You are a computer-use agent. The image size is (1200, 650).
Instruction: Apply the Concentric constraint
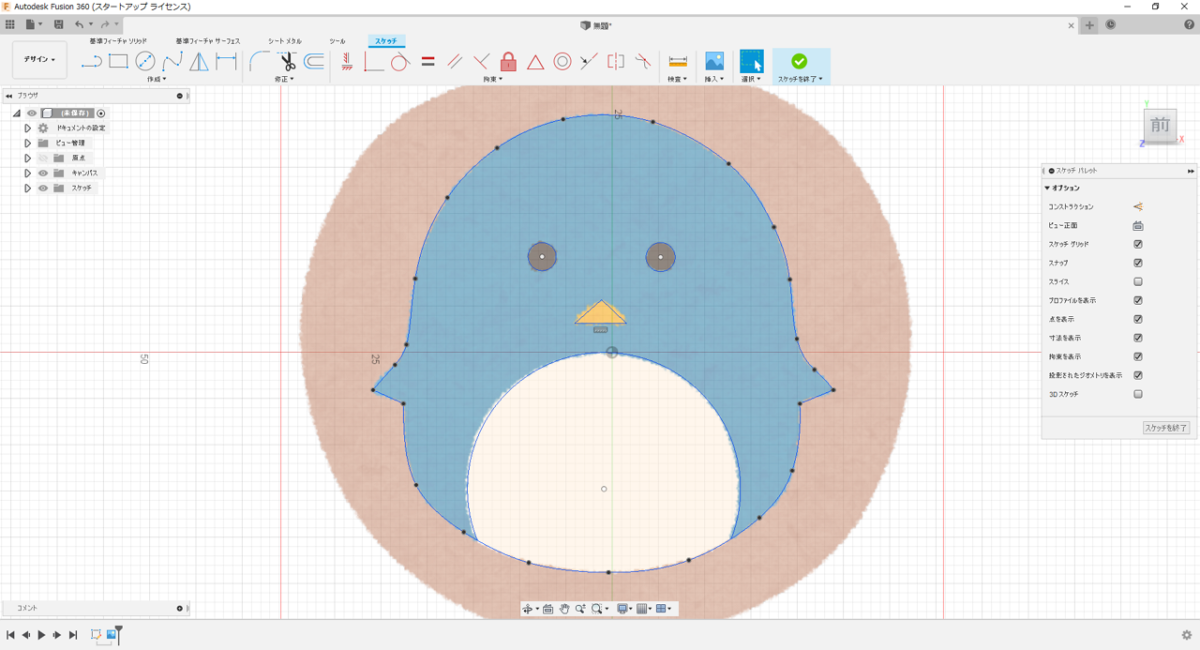(562, 62)
